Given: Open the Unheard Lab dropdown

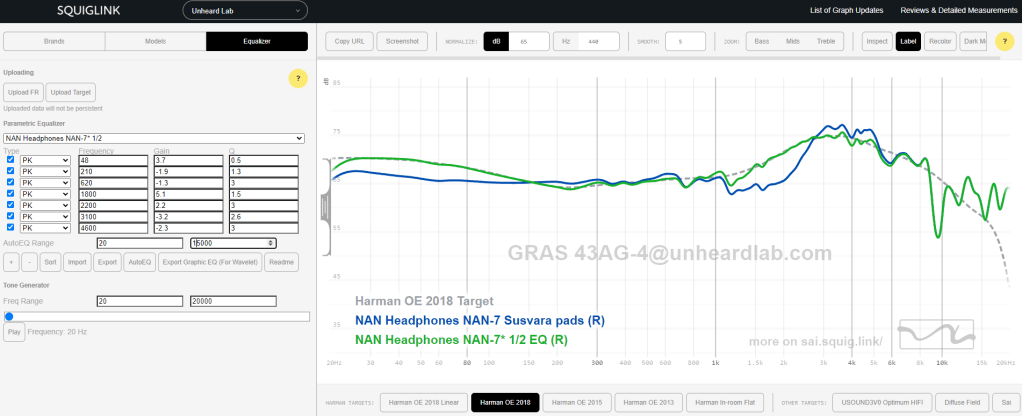Looking at the screenshot, I should (243, 11).
